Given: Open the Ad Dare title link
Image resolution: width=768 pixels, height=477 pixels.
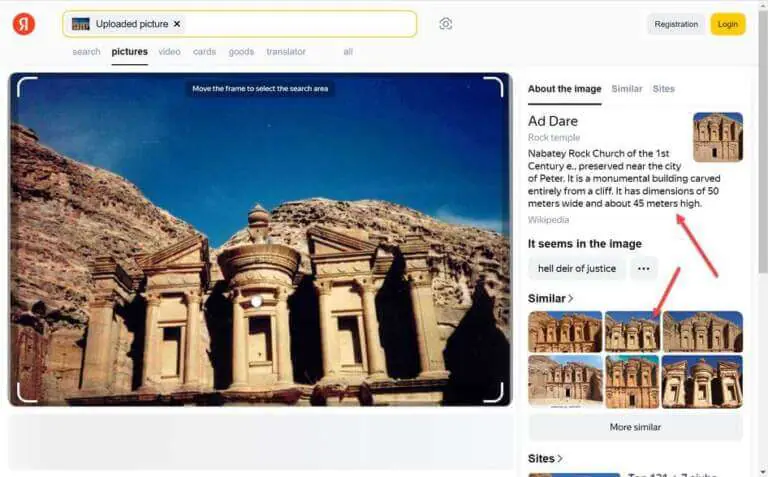Looking at the screenshot, I should click(x=552, y=121).
